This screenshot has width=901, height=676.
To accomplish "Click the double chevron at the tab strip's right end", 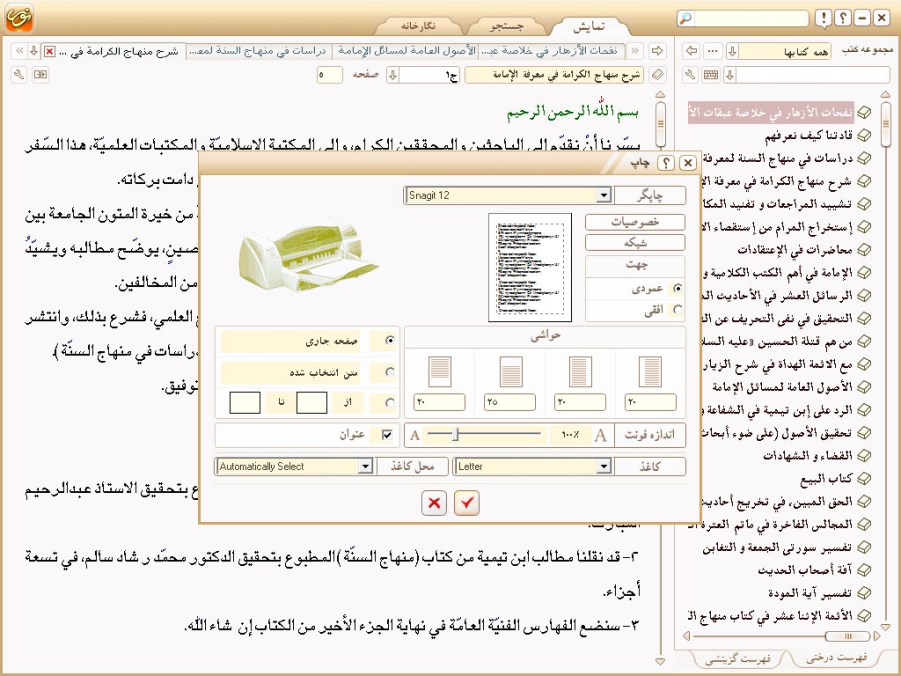I will coord(636,51).
